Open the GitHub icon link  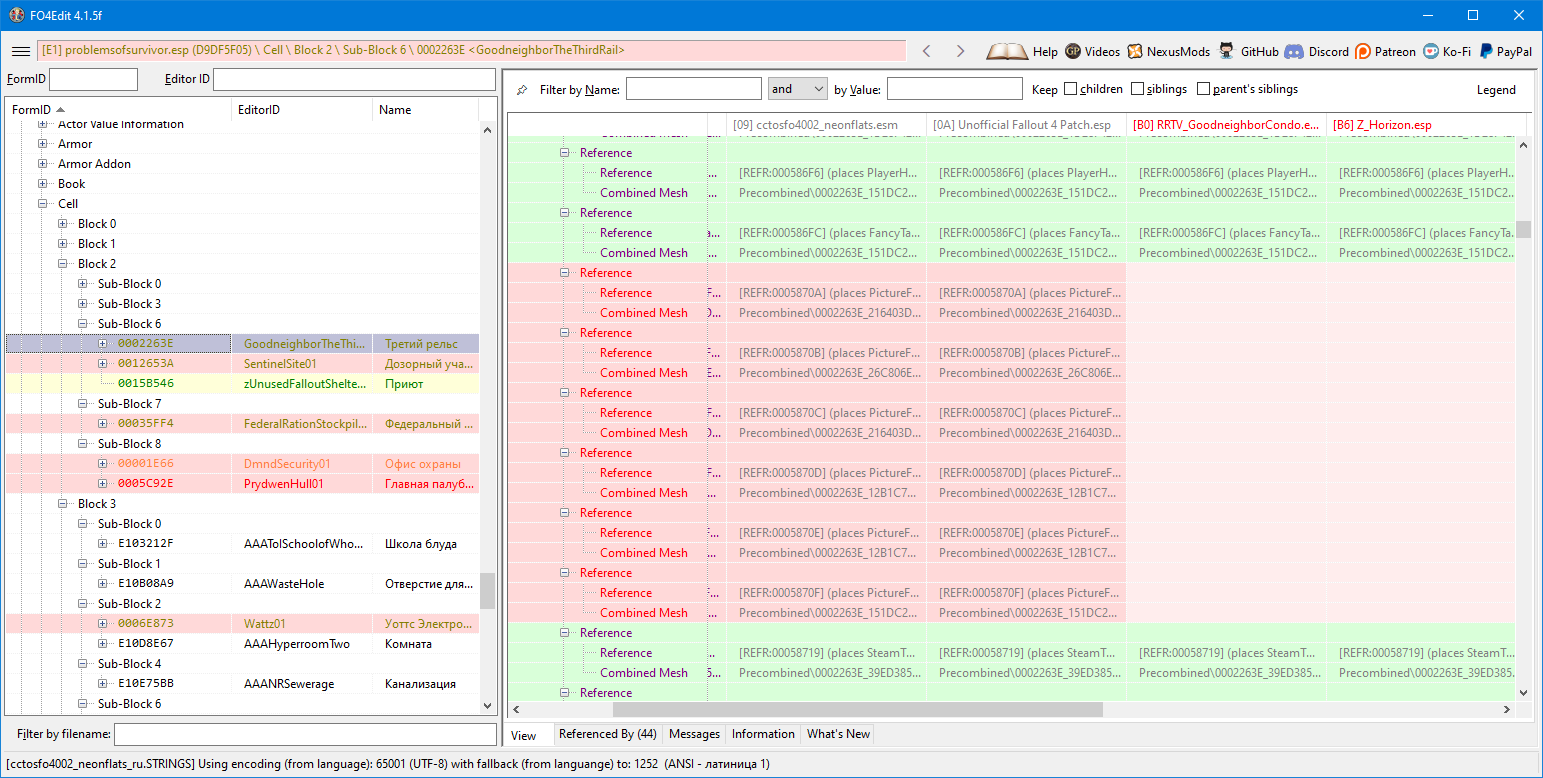[1226, 51]
